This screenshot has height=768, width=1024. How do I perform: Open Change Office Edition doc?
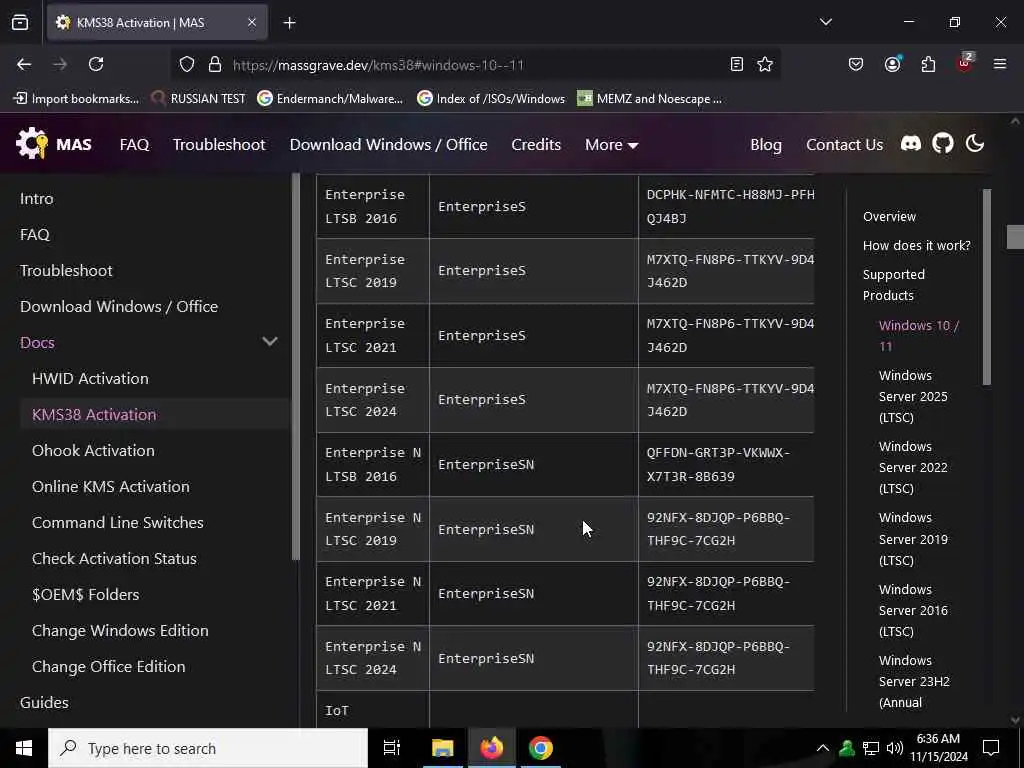point(108,666)
